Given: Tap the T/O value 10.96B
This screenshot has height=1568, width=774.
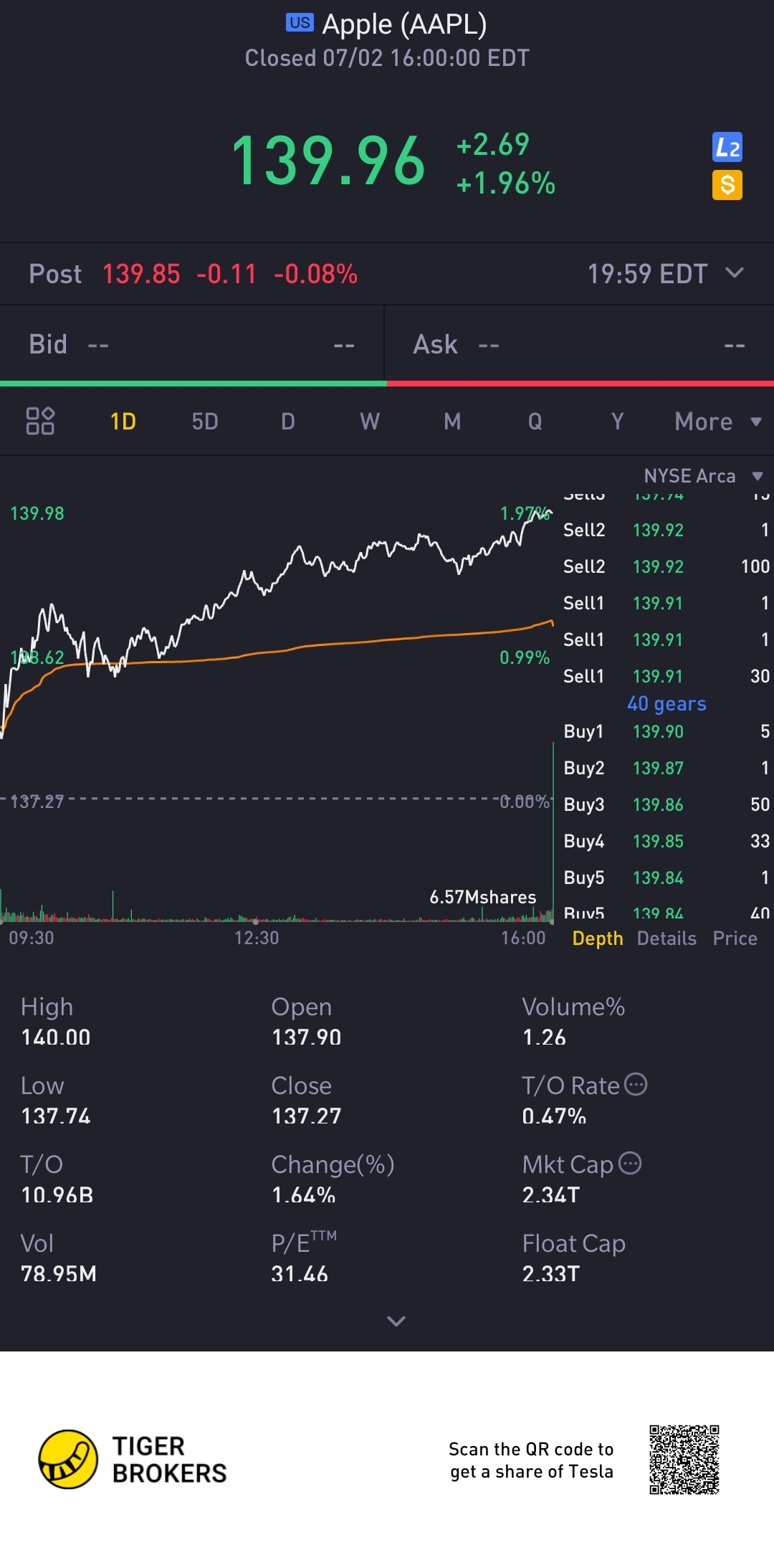Looking at the screenshot, I should 57,1195.
